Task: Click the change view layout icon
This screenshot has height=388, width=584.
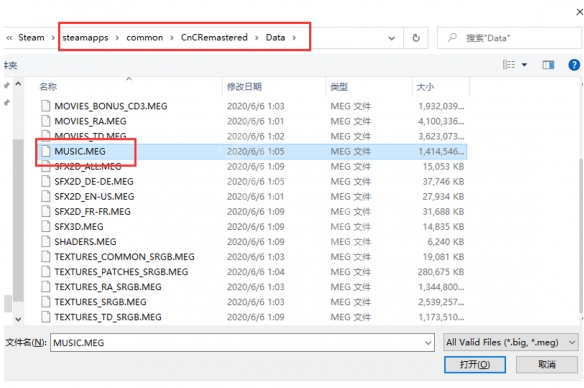Action: 509,65
